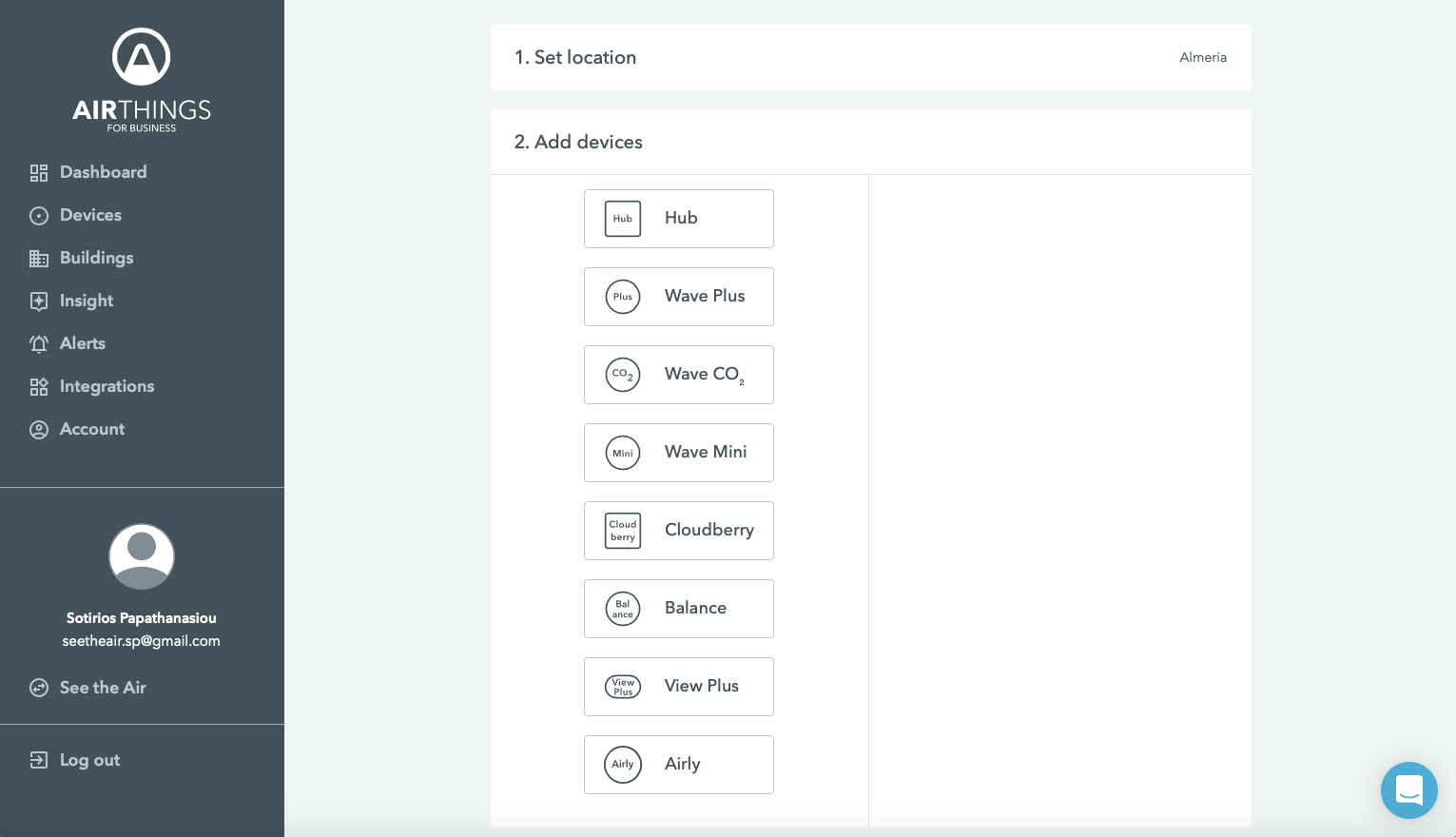Viewport: 1456px width, 837px height.
Task: Select the Balance device icon
Action: point(623,609)
